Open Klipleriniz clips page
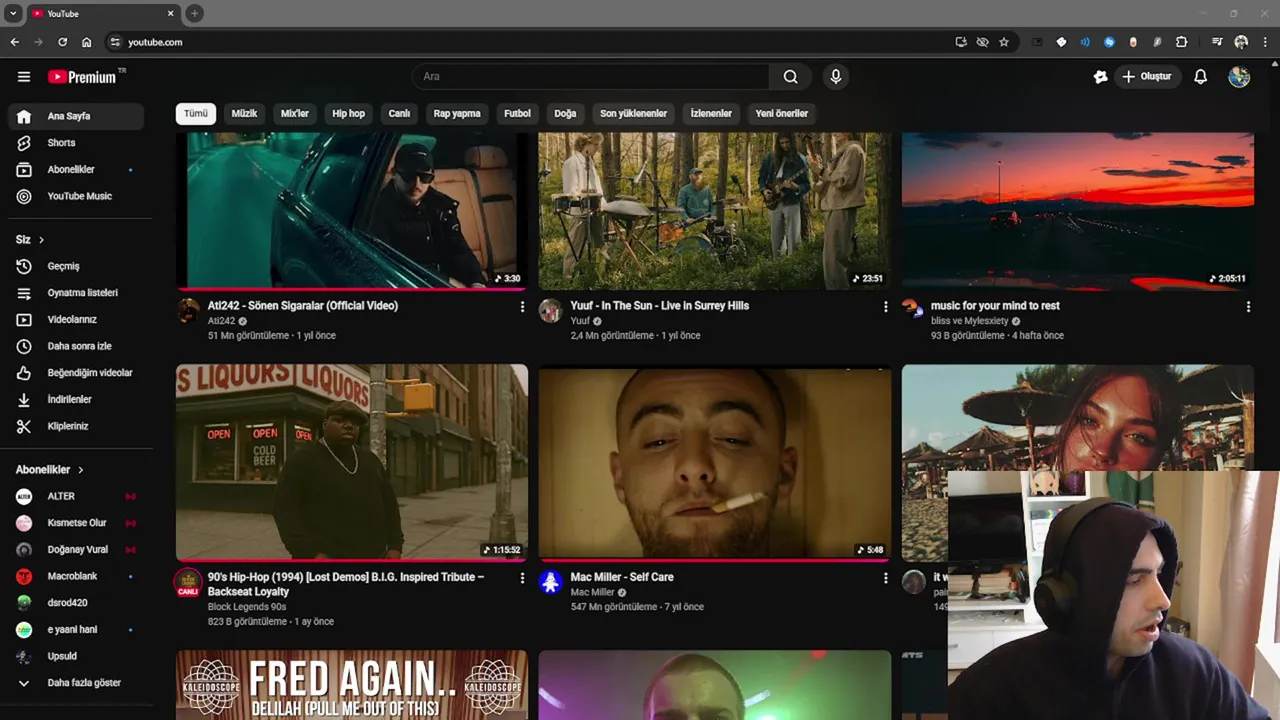Screen dimensions: 1280x720 pyautogui.click(x=76, y=426)
